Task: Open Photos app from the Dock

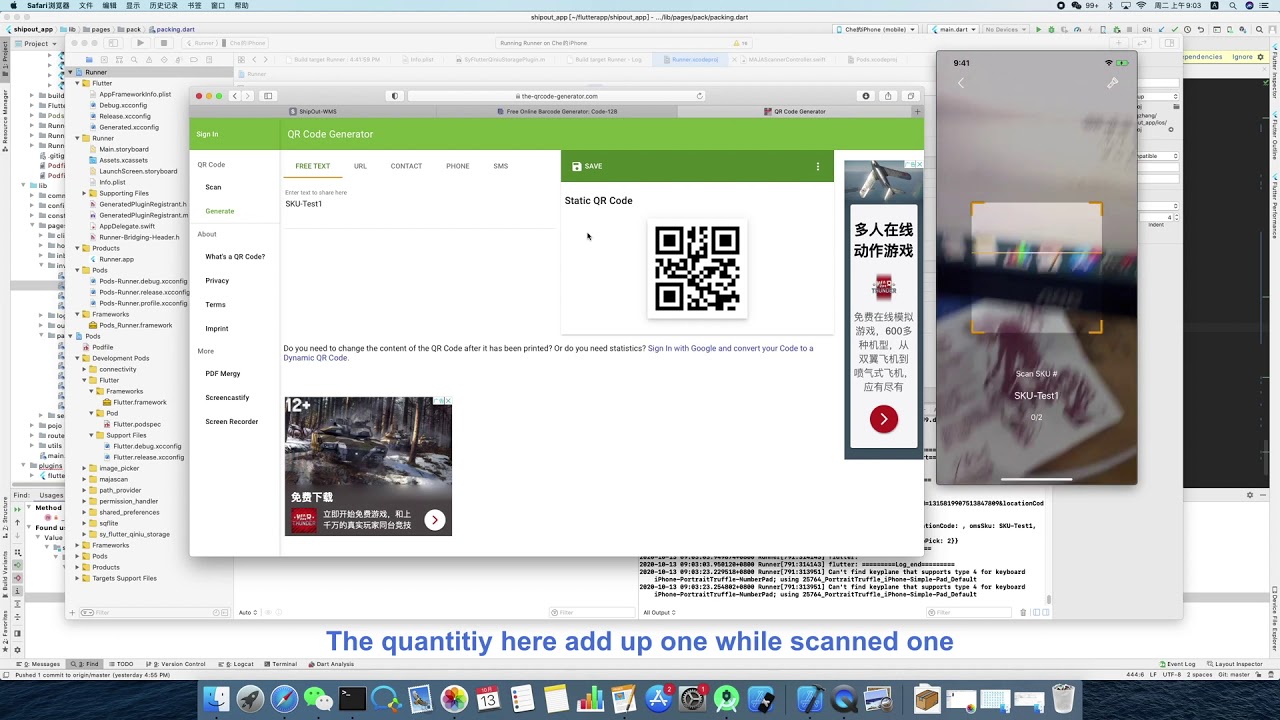Action: tap(454, 699)
